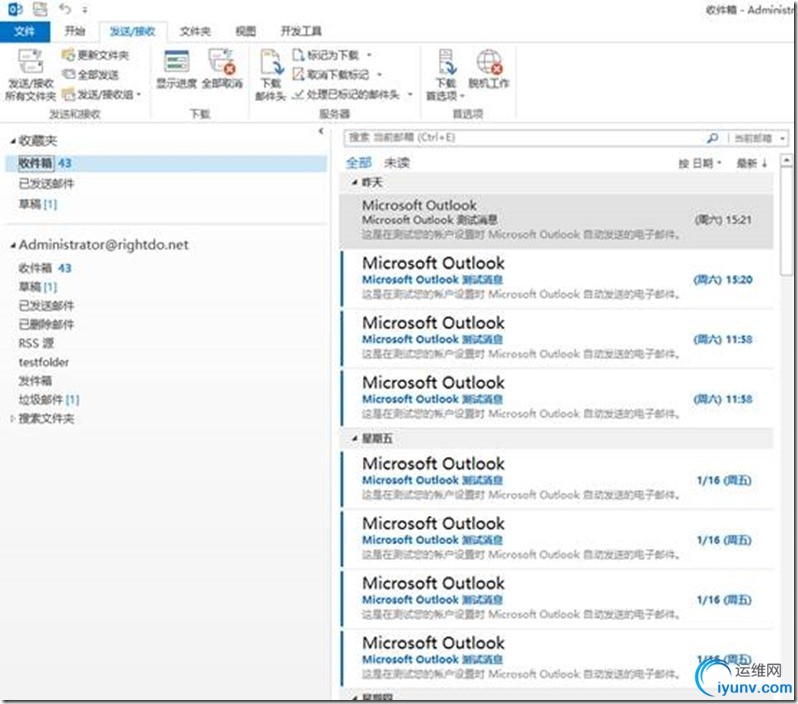The width and height of the screenshot is (798, 704).
Task: Open Current Mailbox (当前邮箱) scope dropdown
Action: (759, 138)
